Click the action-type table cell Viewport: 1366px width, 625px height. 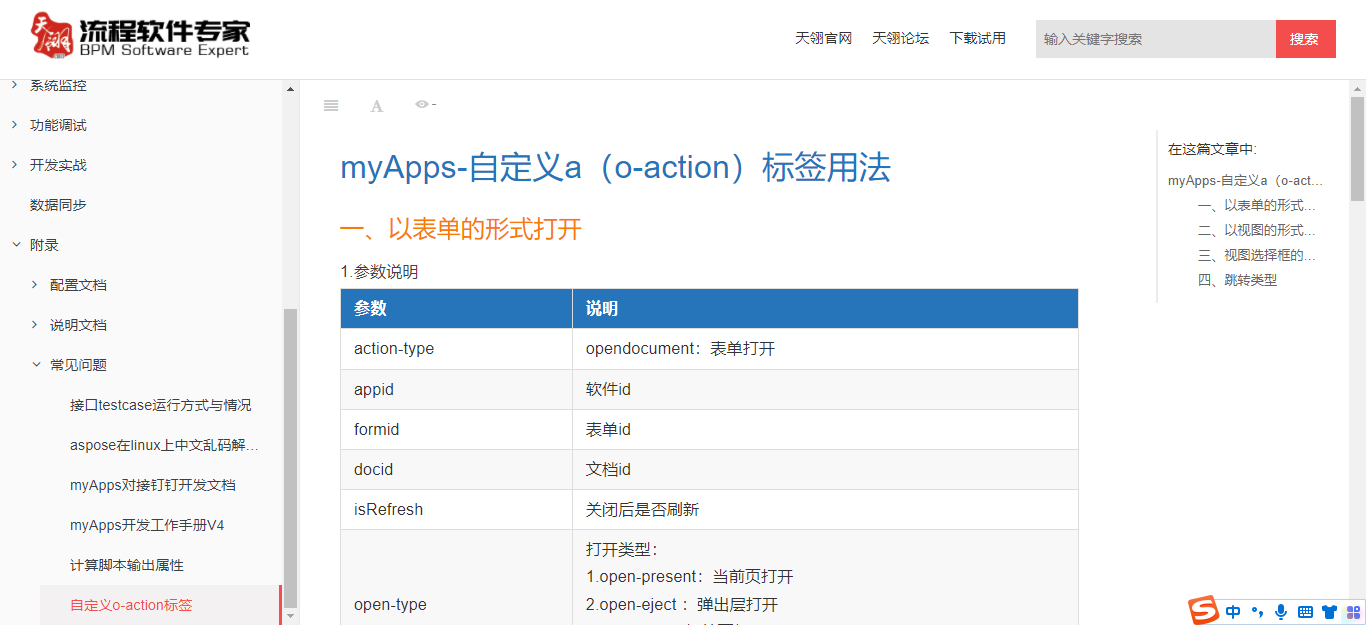(456, 349)
